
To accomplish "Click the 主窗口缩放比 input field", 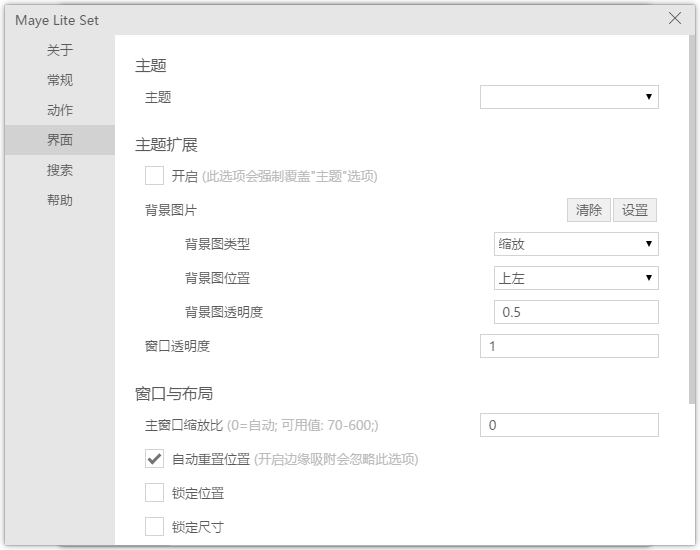I will [569, 425].
